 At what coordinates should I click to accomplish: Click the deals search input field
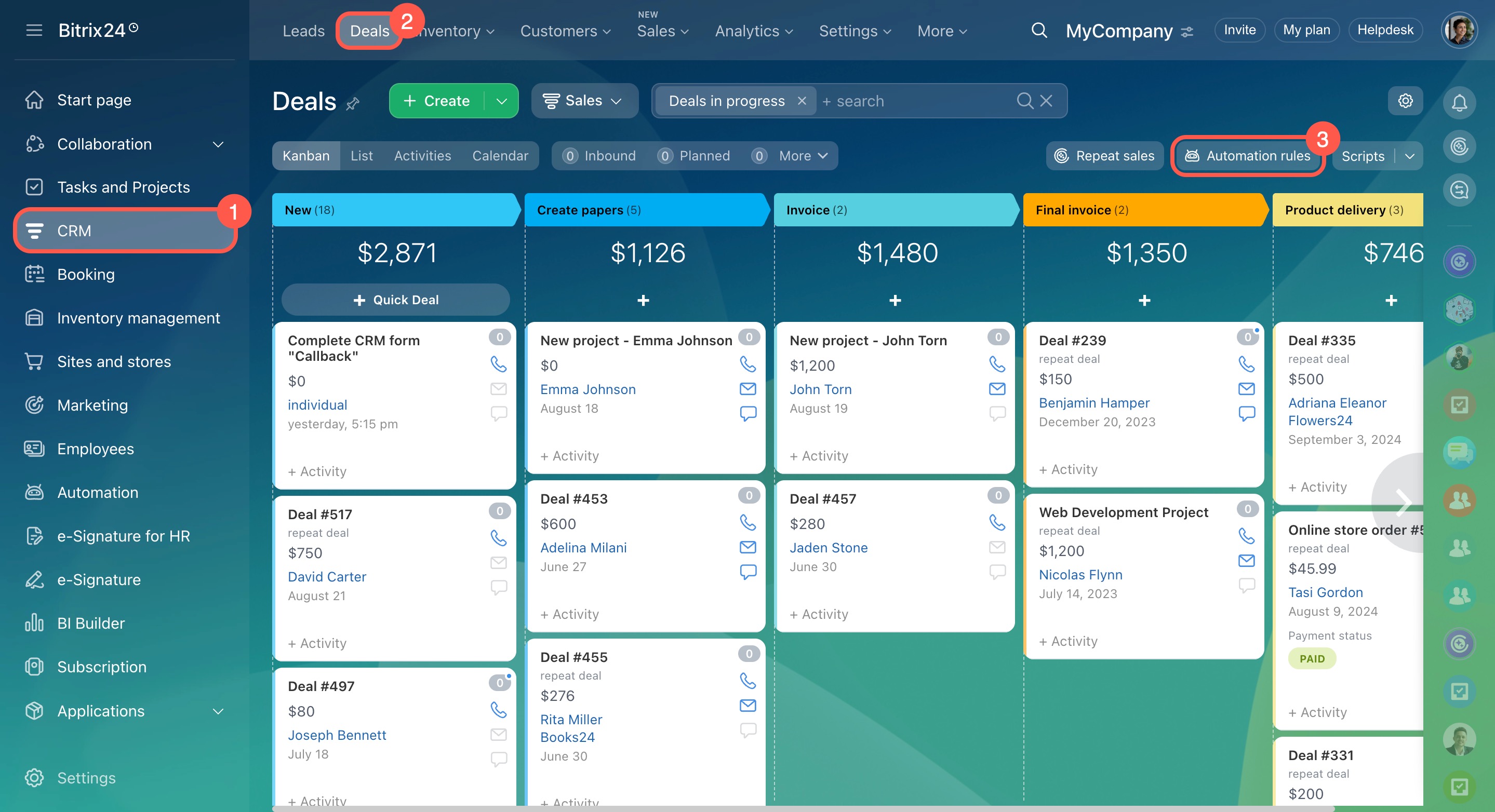pos(917,101)
